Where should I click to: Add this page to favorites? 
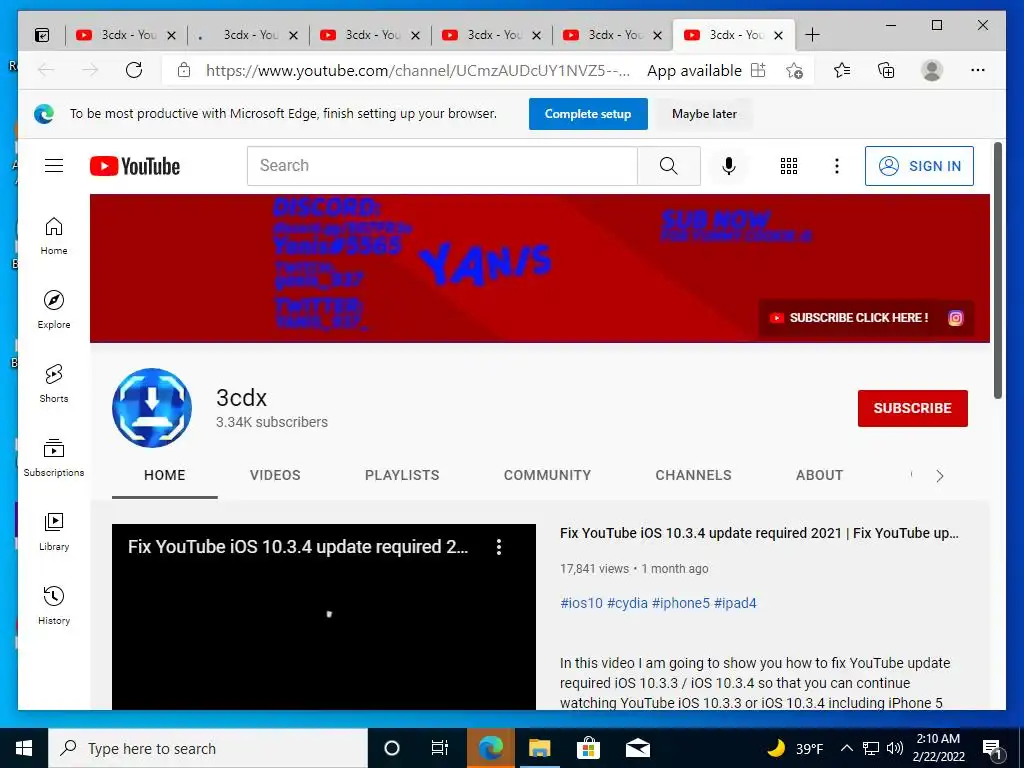point(794,70)
